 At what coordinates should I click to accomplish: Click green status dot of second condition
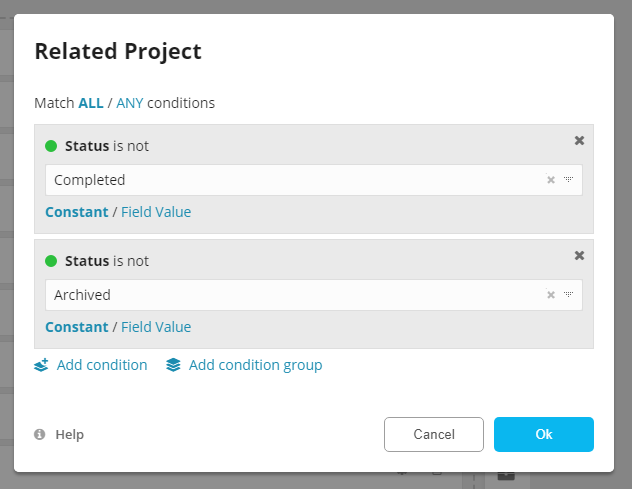tap(51, 261)
